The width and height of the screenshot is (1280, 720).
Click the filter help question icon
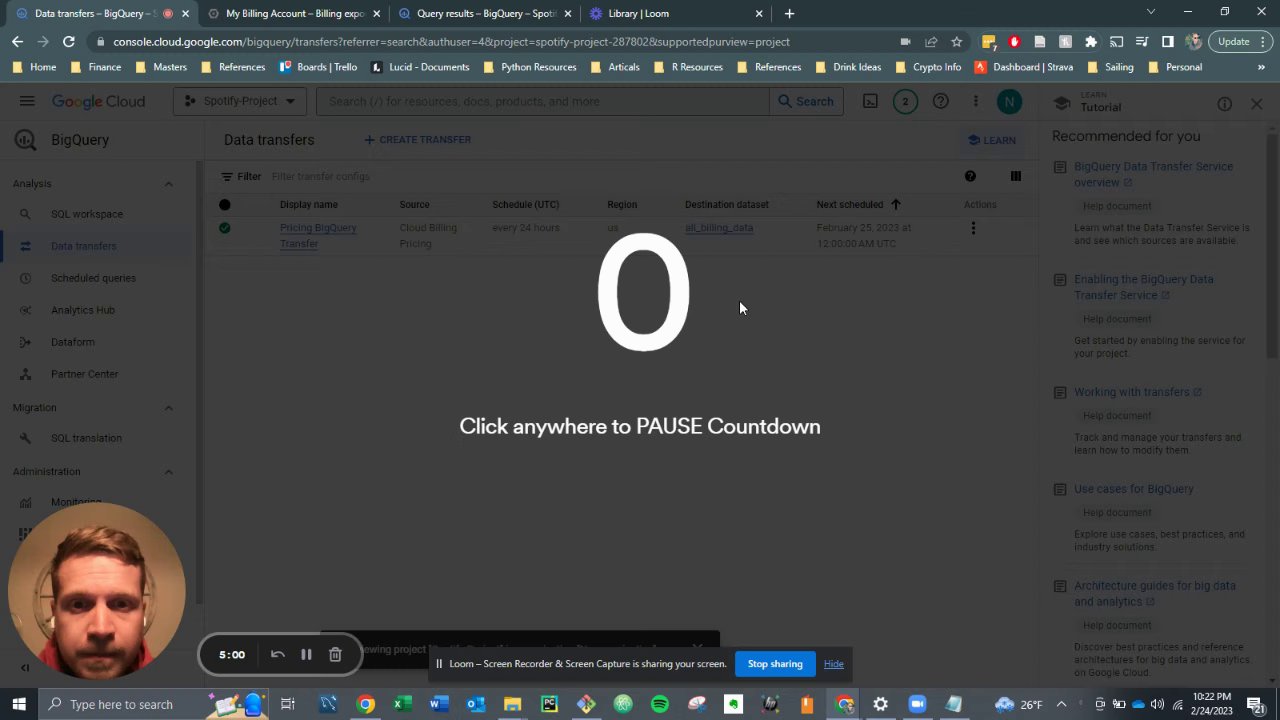970,176
